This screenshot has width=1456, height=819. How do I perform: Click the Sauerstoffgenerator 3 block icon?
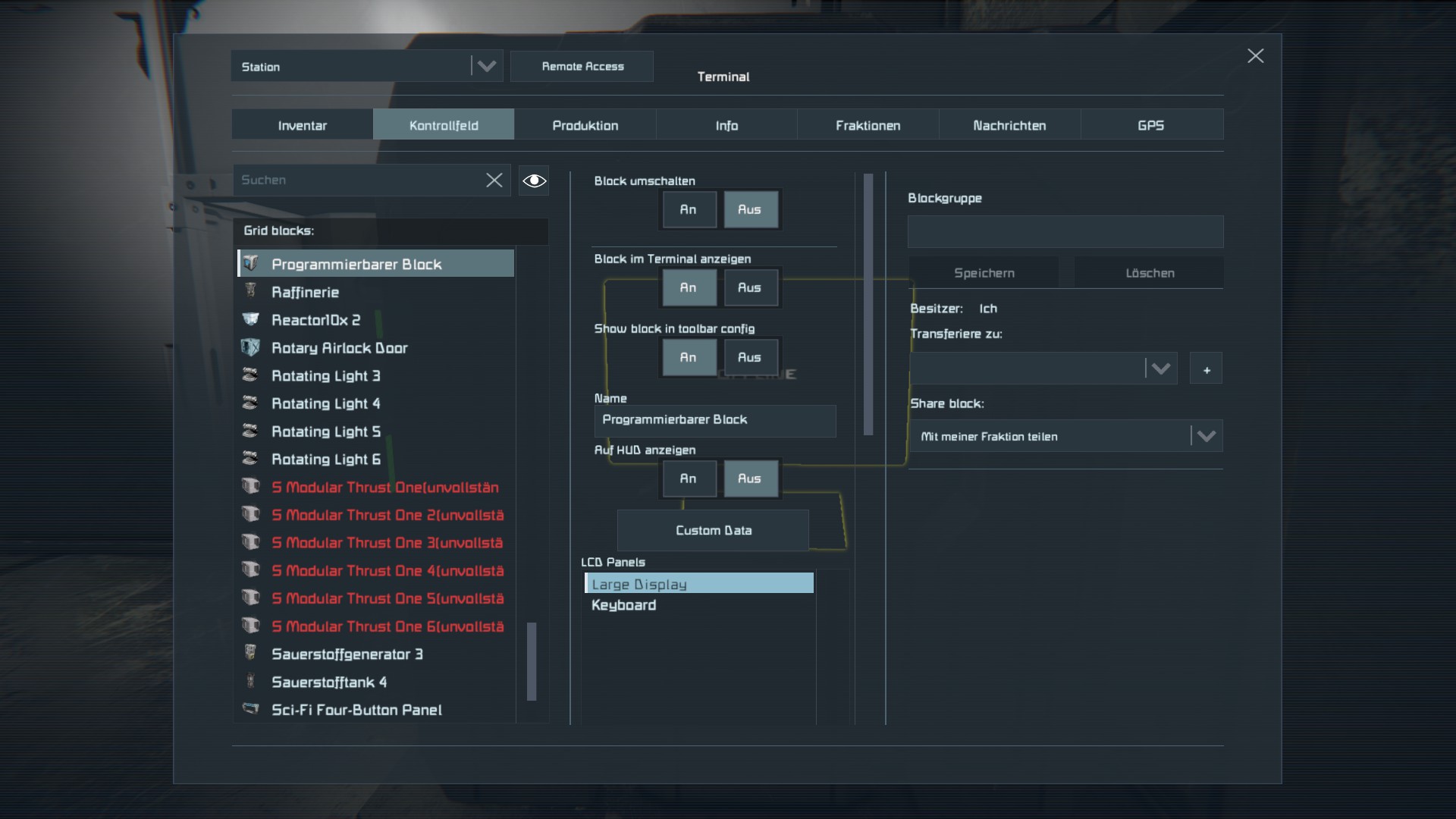click(251, 653)
